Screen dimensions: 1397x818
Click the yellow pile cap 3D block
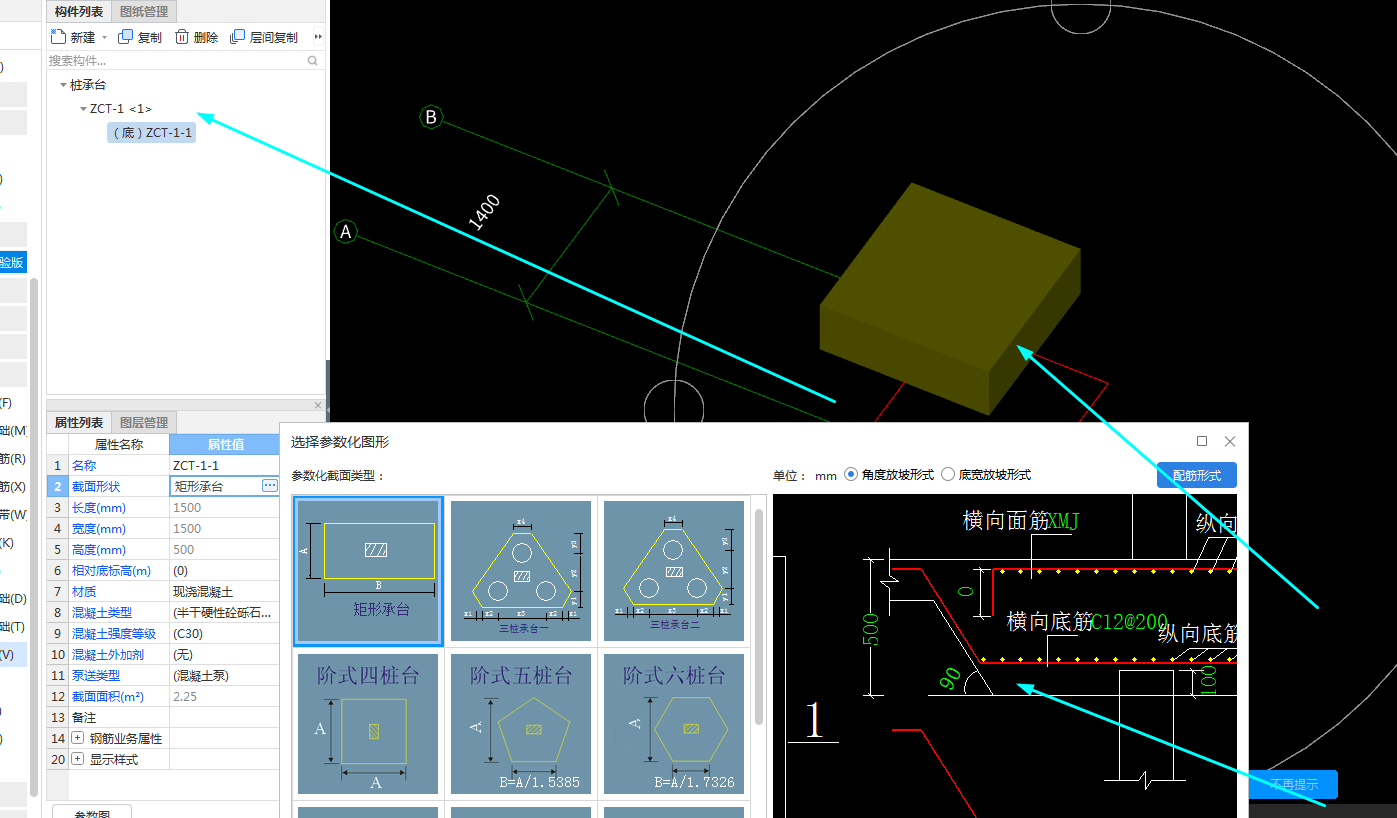coord(950,298)
